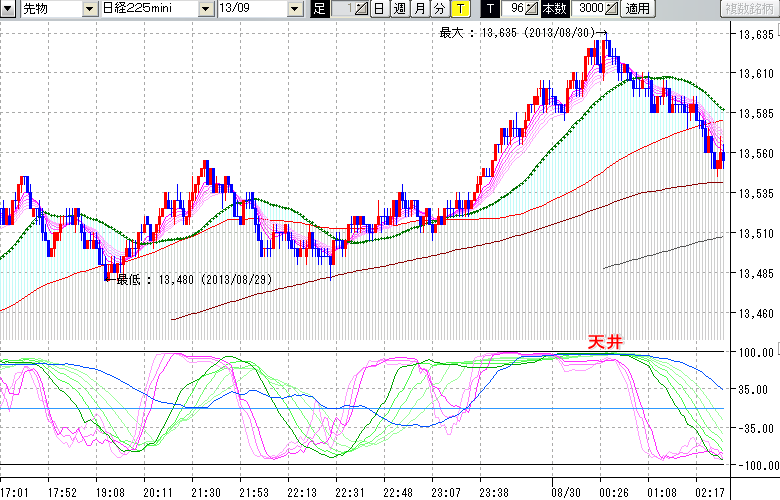The image size is (780, 500).
Task: Toggle the yellow T tick button
Action: click(459, 9)
